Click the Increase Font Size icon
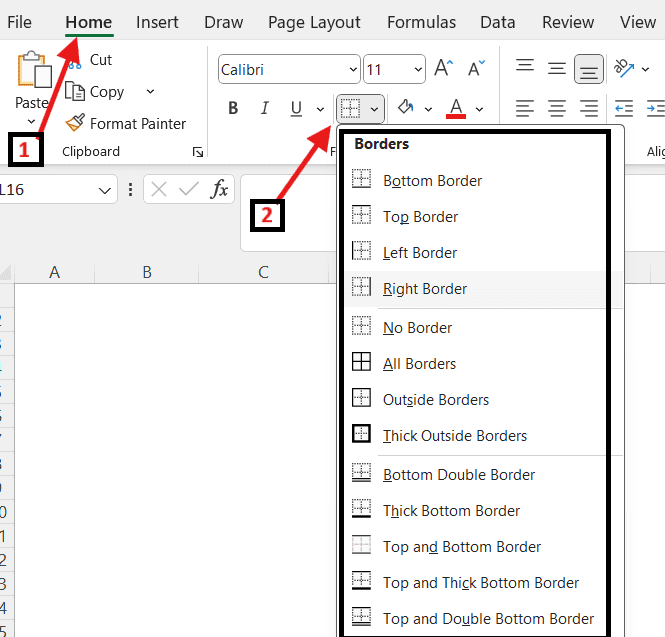Screen dimensions: 665x637 click(444, 69)
